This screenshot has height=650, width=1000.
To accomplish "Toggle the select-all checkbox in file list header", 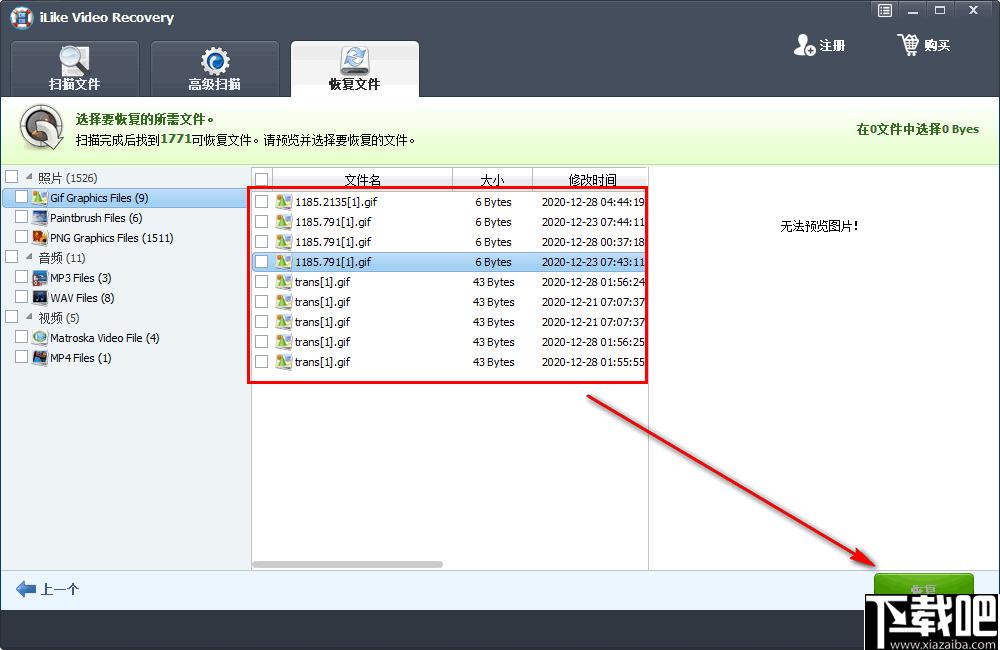I will 261,179.
